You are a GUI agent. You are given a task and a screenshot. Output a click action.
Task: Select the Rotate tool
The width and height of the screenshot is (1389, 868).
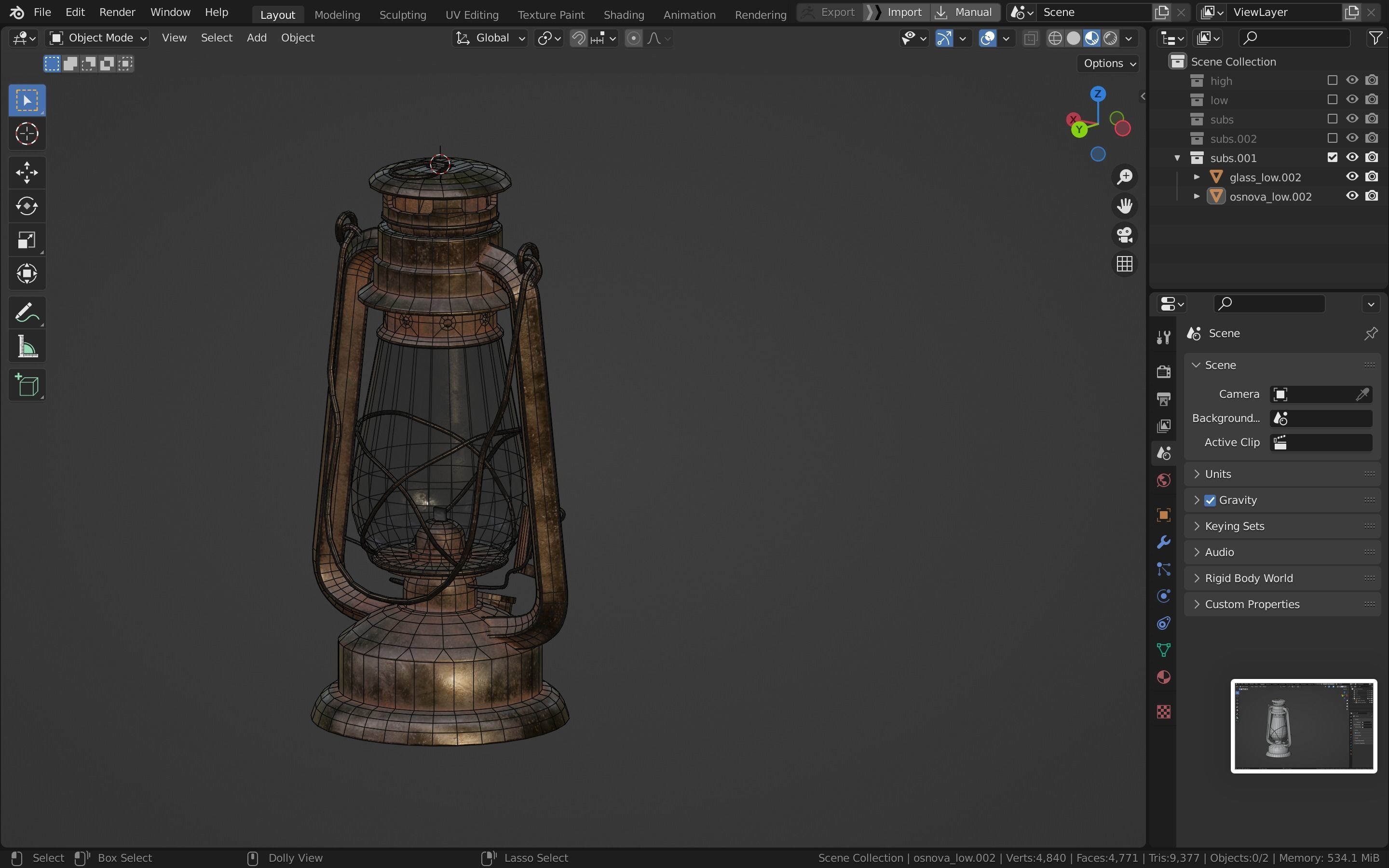click(27, 206)
